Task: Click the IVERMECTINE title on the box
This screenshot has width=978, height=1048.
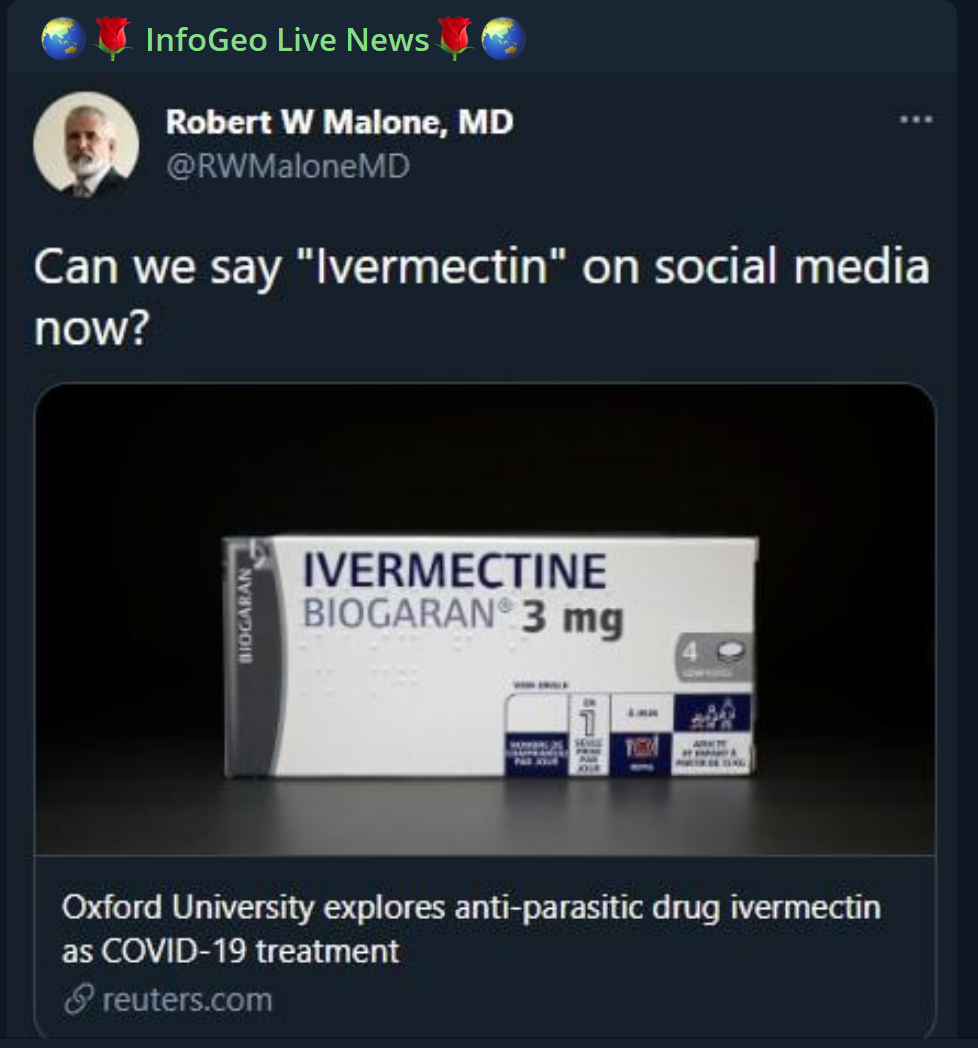Action: coord(455,571)
